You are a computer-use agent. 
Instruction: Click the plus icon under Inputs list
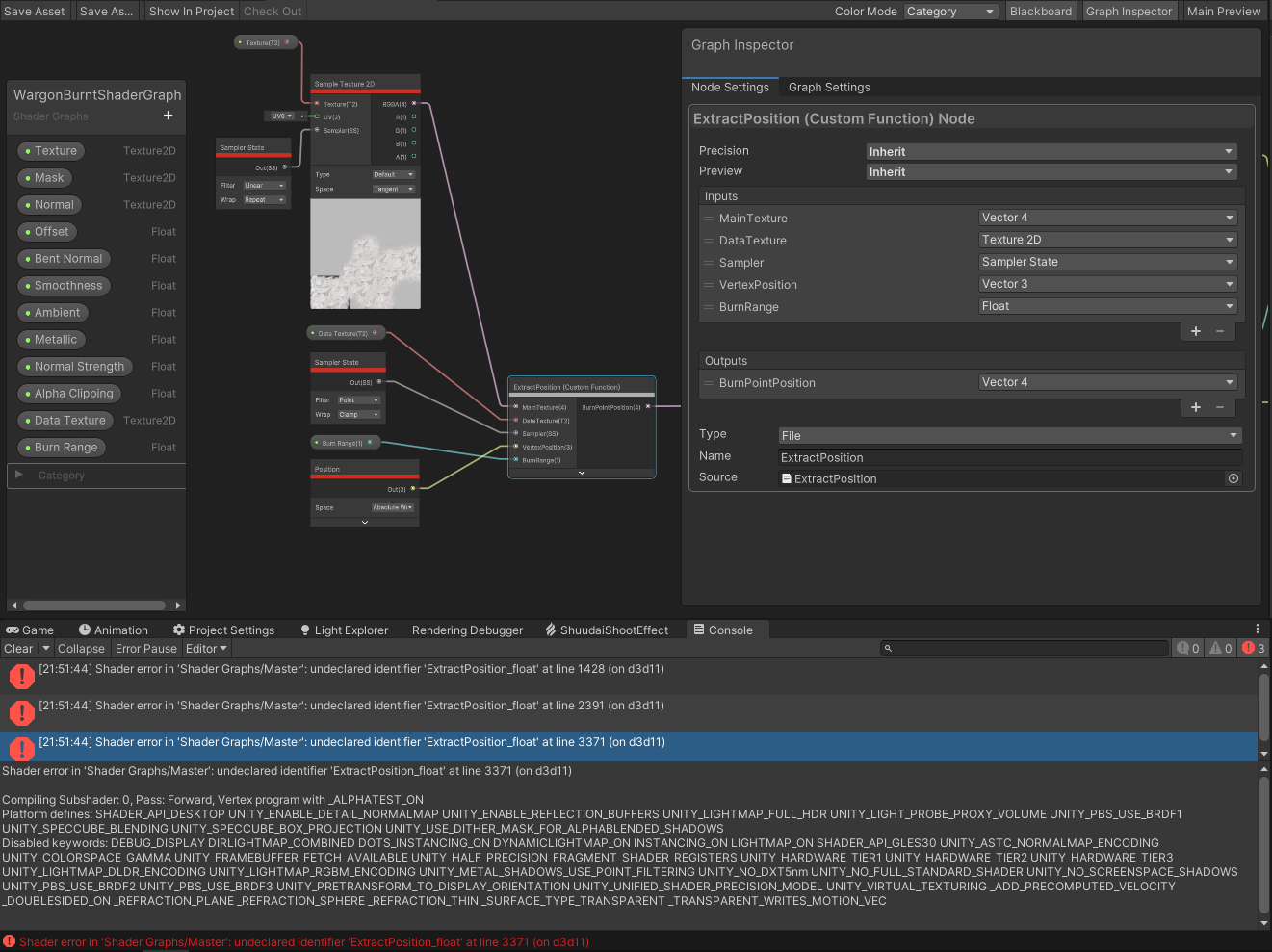1195,331
